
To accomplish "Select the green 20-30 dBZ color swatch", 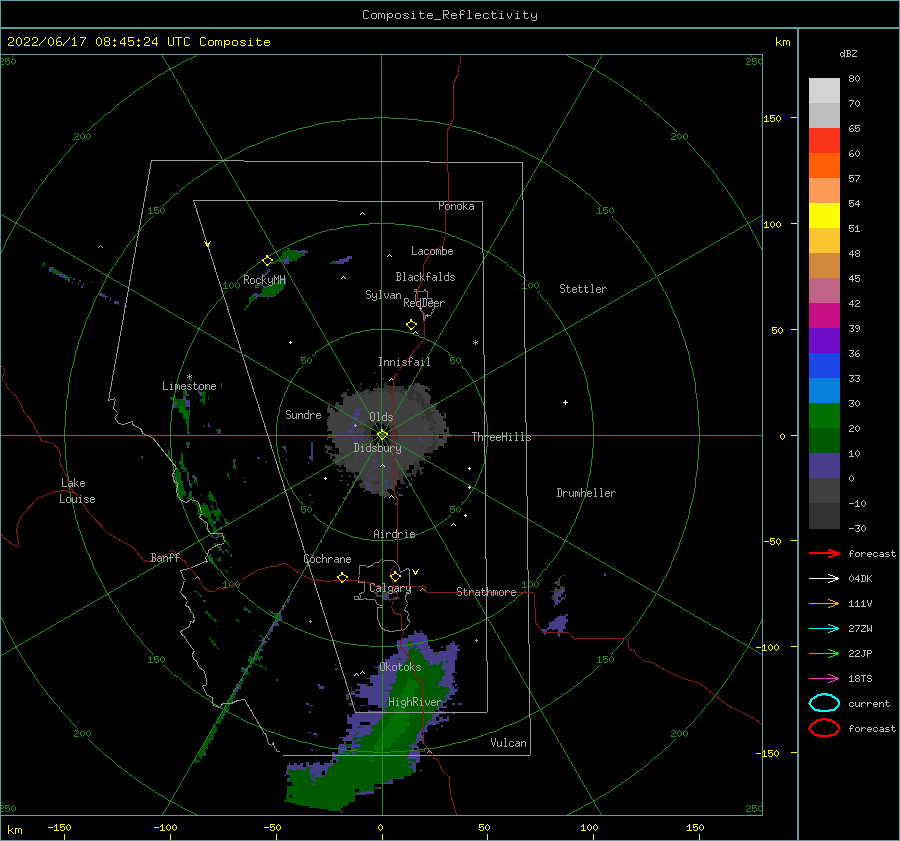I will (x=824, y=416).
